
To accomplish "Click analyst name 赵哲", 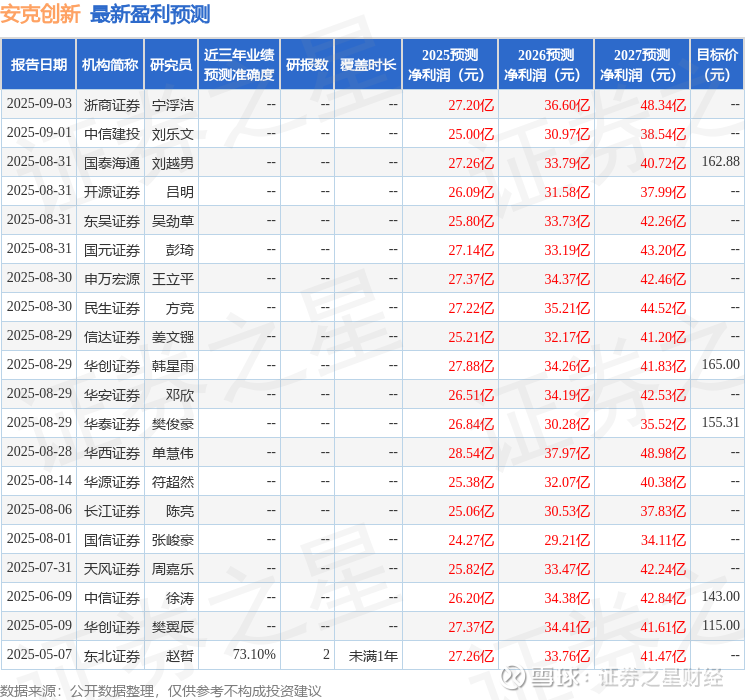I will [x=180, y=656].
